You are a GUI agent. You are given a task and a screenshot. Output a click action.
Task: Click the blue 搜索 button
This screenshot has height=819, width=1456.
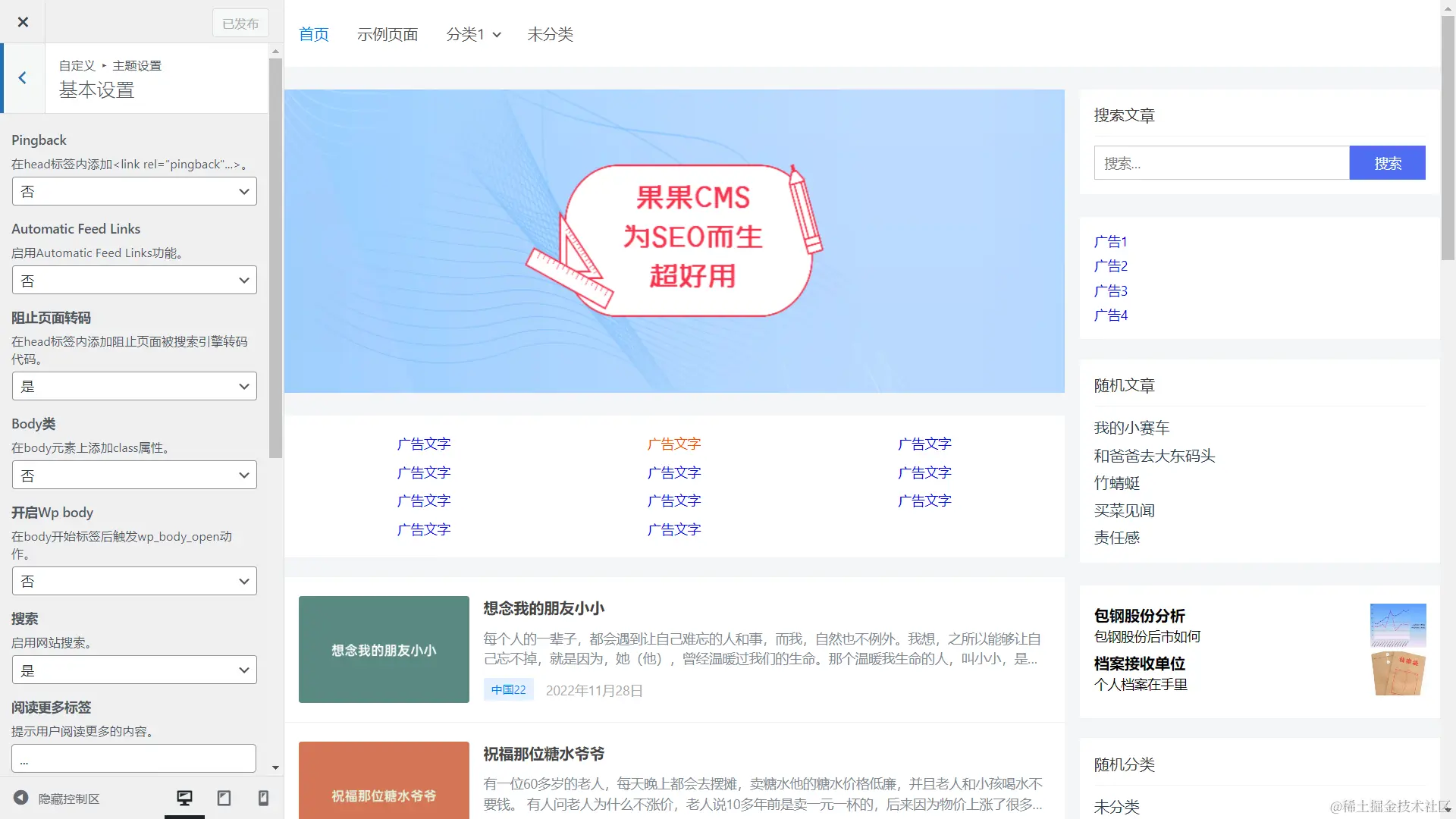pyautogui.click(x=1387, y=163)
